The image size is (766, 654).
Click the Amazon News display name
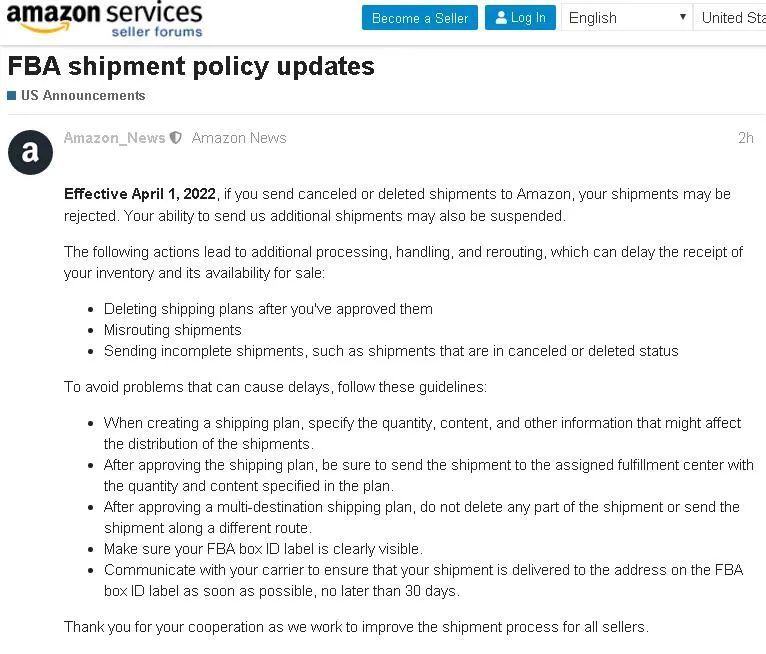tap(239, 138)
